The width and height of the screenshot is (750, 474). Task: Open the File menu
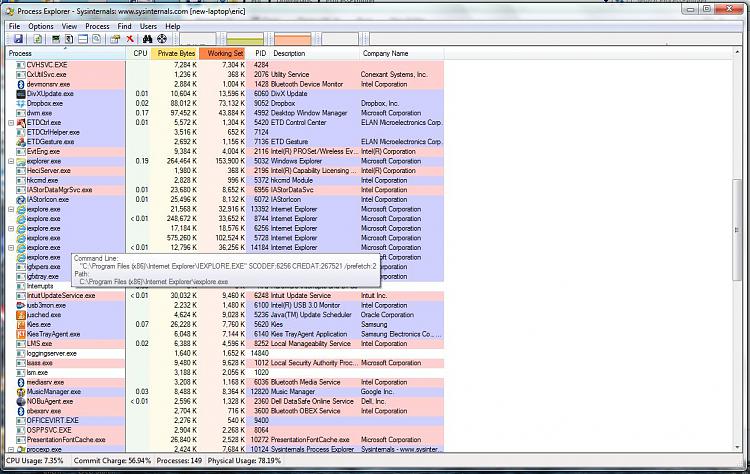pos(14,26)
